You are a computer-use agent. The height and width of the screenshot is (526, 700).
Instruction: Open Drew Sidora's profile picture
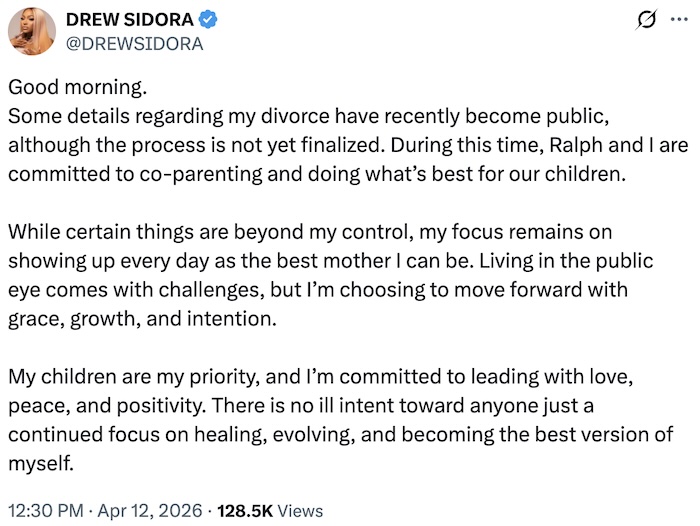[32, 31]
